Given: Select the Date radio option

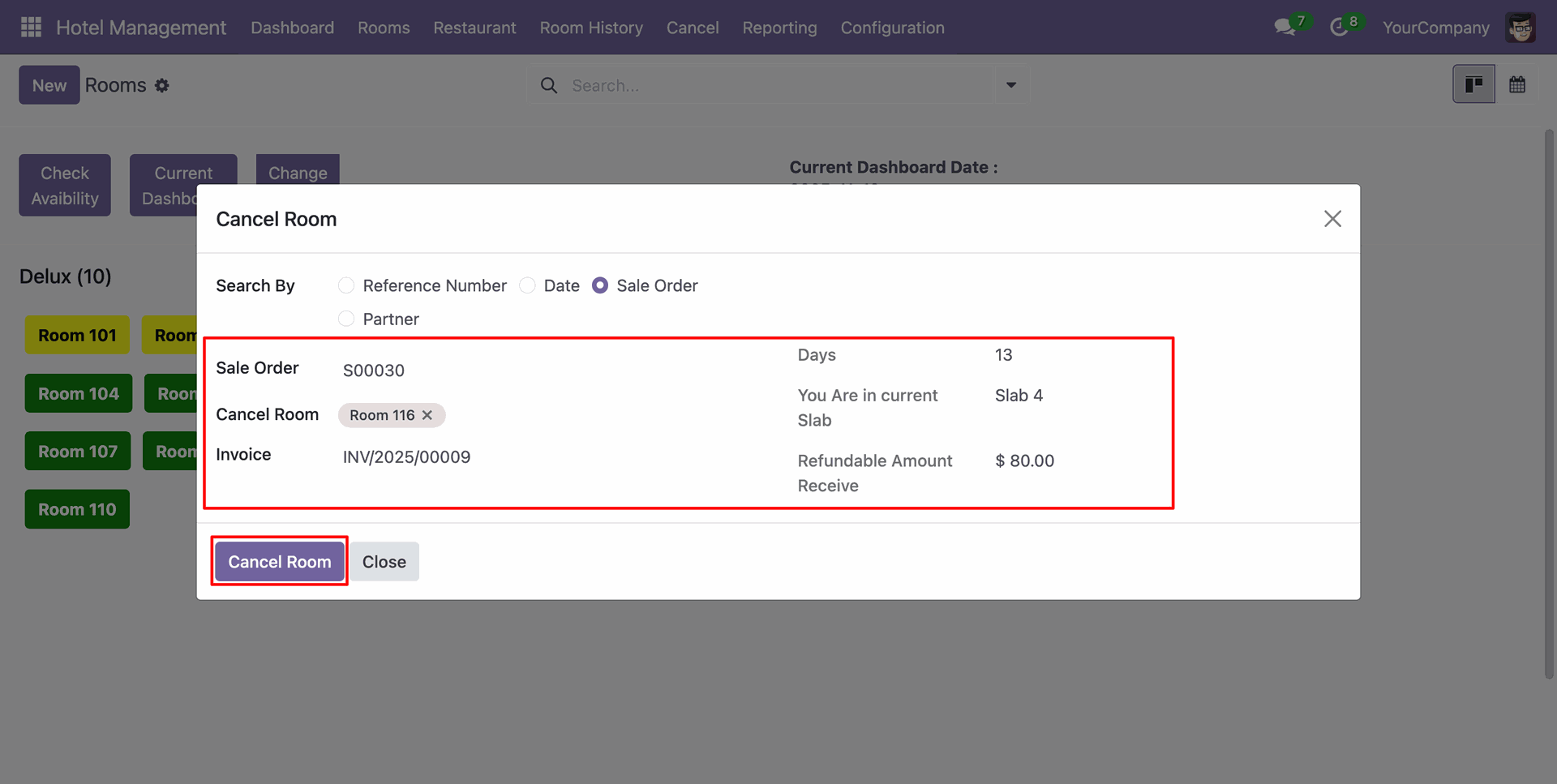Looking at the screenshot, I should (527, 285).
